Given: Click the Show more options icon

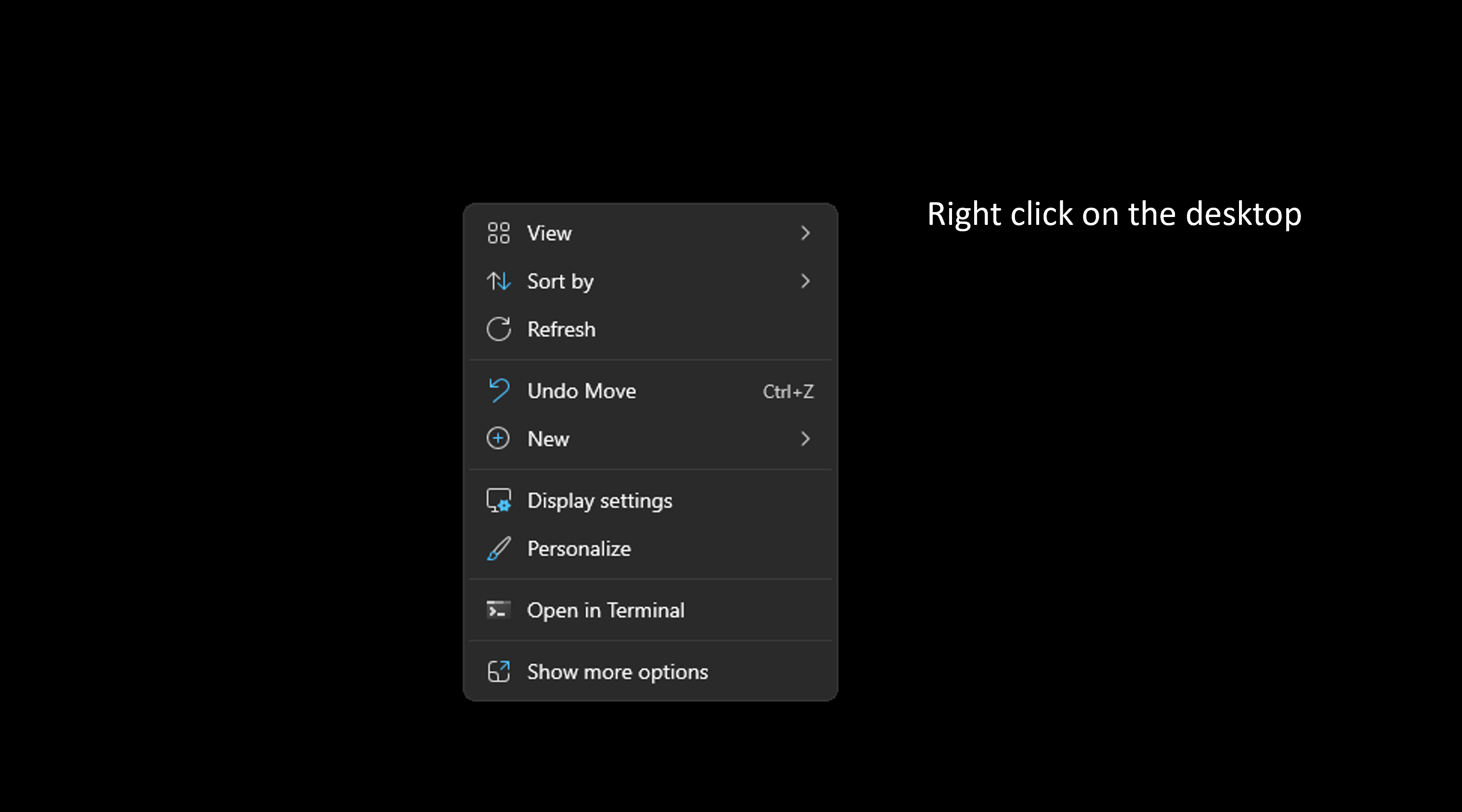Looking at the screenshot, I should pyautogui.click(x=498, y=672).
